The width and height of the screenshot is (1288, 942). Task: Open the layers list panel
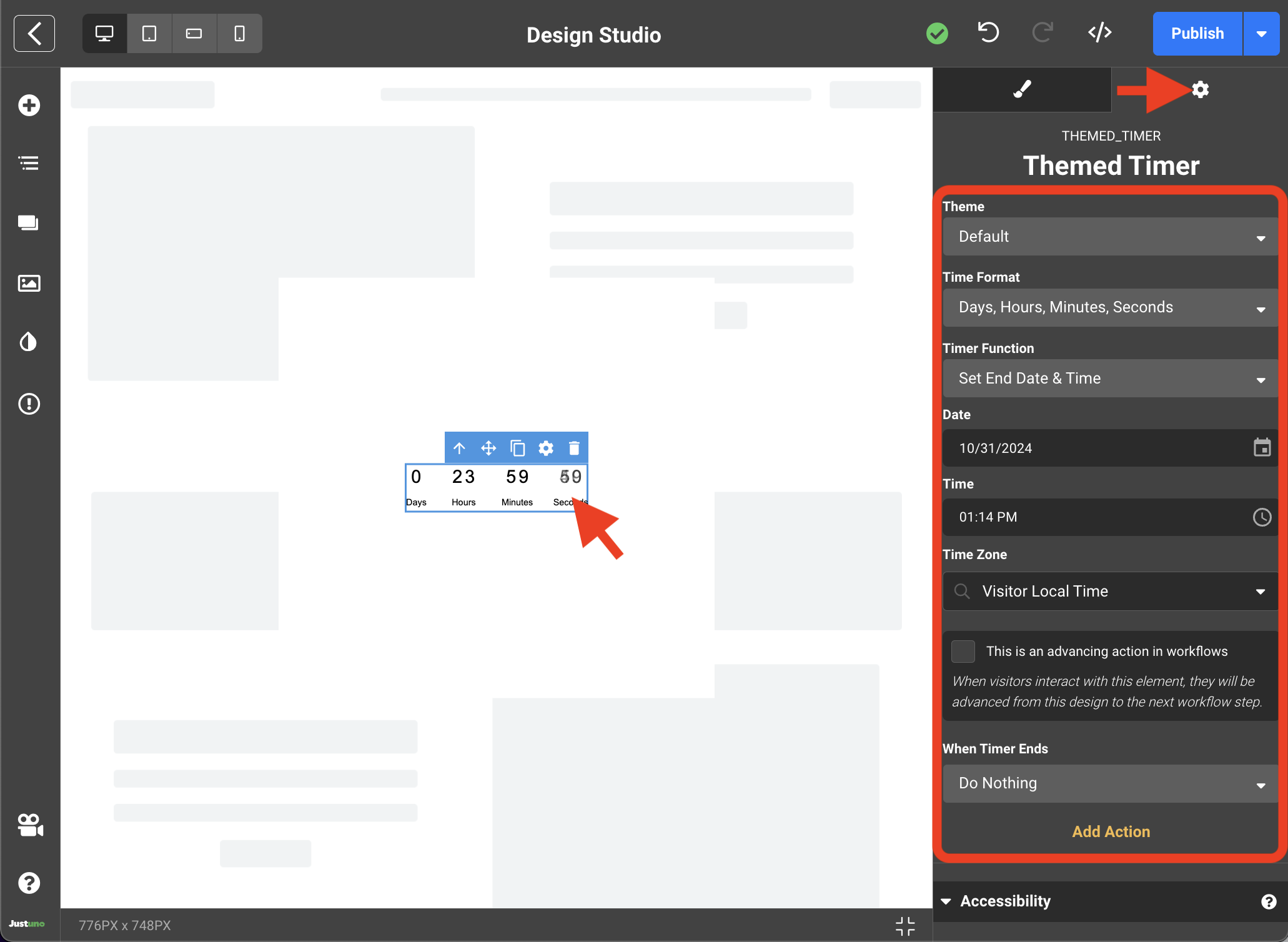click(x=29, y=164)
